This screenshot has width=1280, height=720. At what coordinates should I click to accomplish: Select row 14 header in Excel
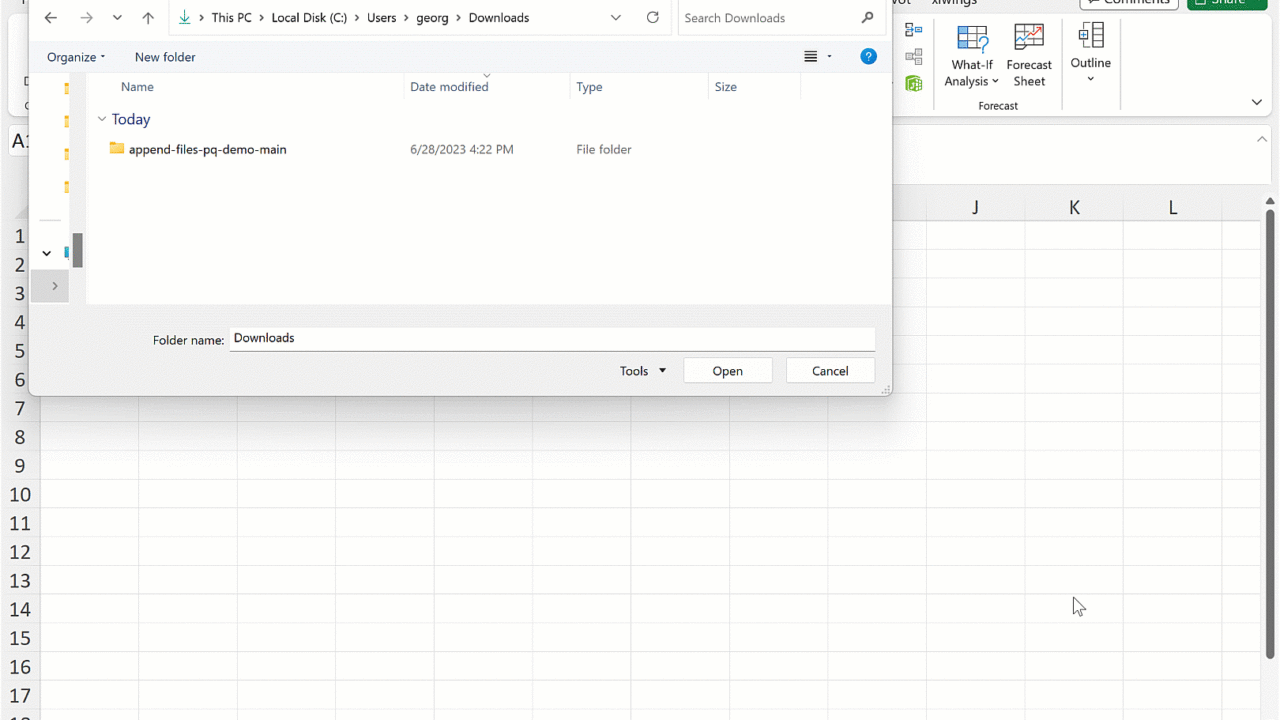[20, 610]
